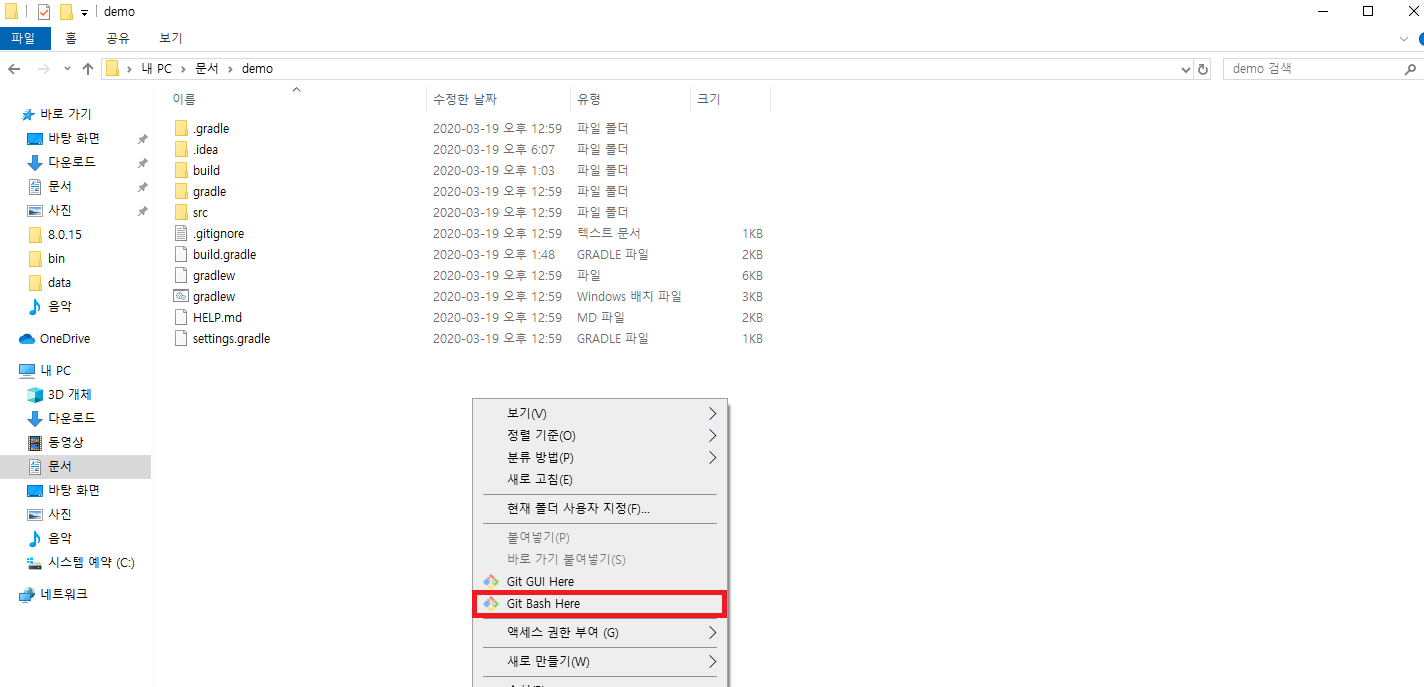
Task: Expand the ribbon with the chevron
Action: click(1404, 38)
